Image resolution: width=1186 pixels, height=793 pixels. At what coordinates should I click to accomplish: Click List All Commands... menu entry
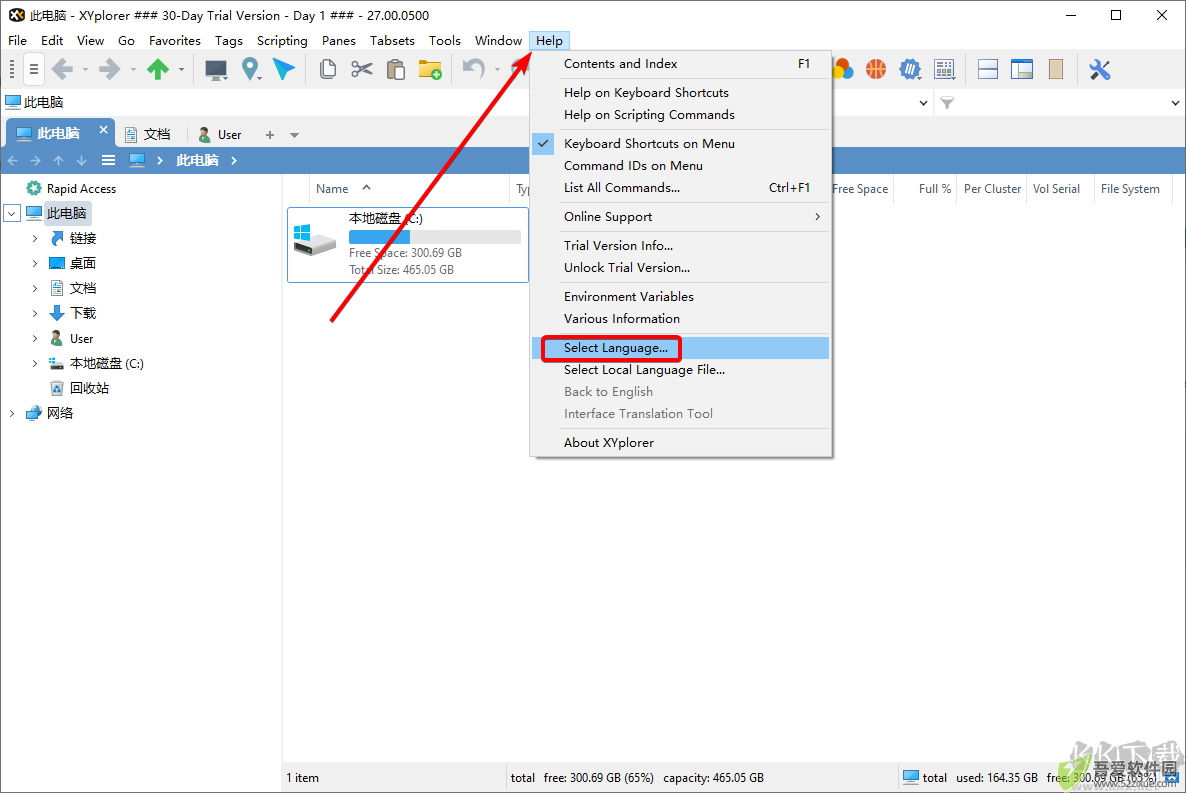click(681, 188)
